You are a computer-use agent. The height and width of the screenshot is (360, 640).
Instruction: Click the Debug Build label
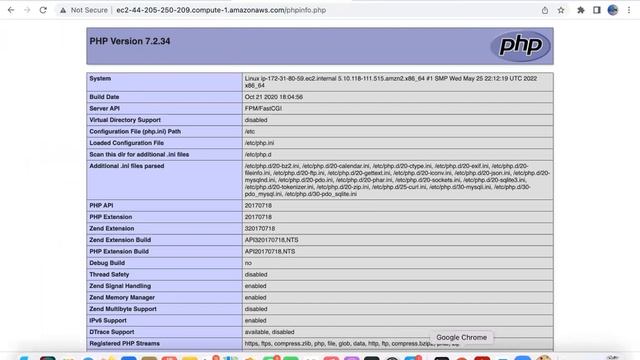107,263
